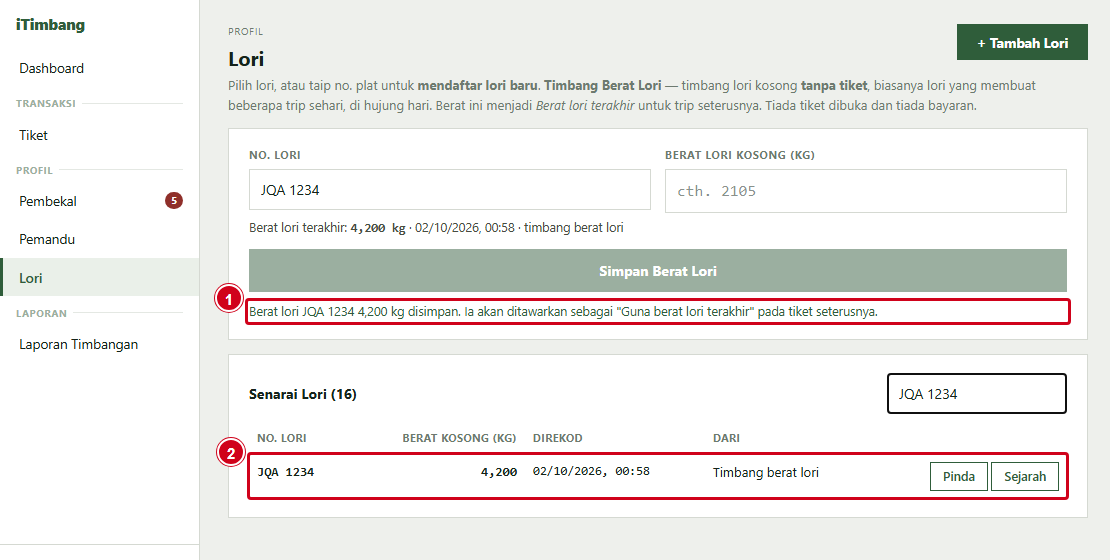Select Lori in the sidebar
Viewport: 1110px width, 560px height.
(x=100, y=278)
